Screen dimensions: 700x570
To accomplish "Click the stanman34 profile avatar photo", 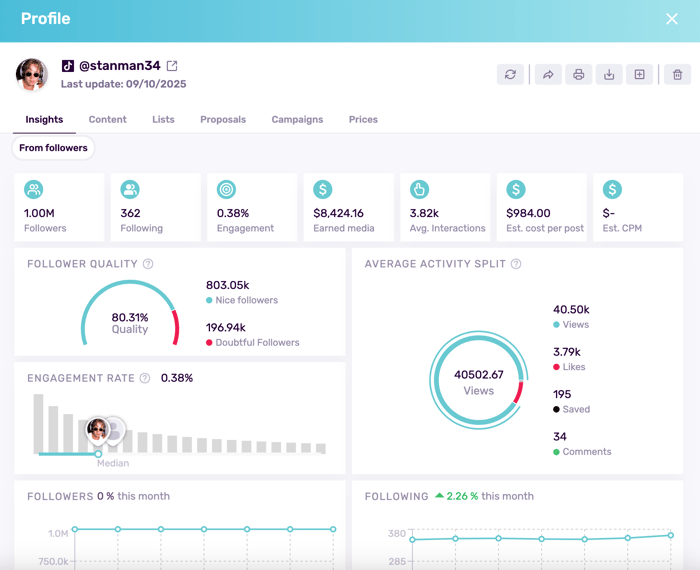I will [32, 75].
